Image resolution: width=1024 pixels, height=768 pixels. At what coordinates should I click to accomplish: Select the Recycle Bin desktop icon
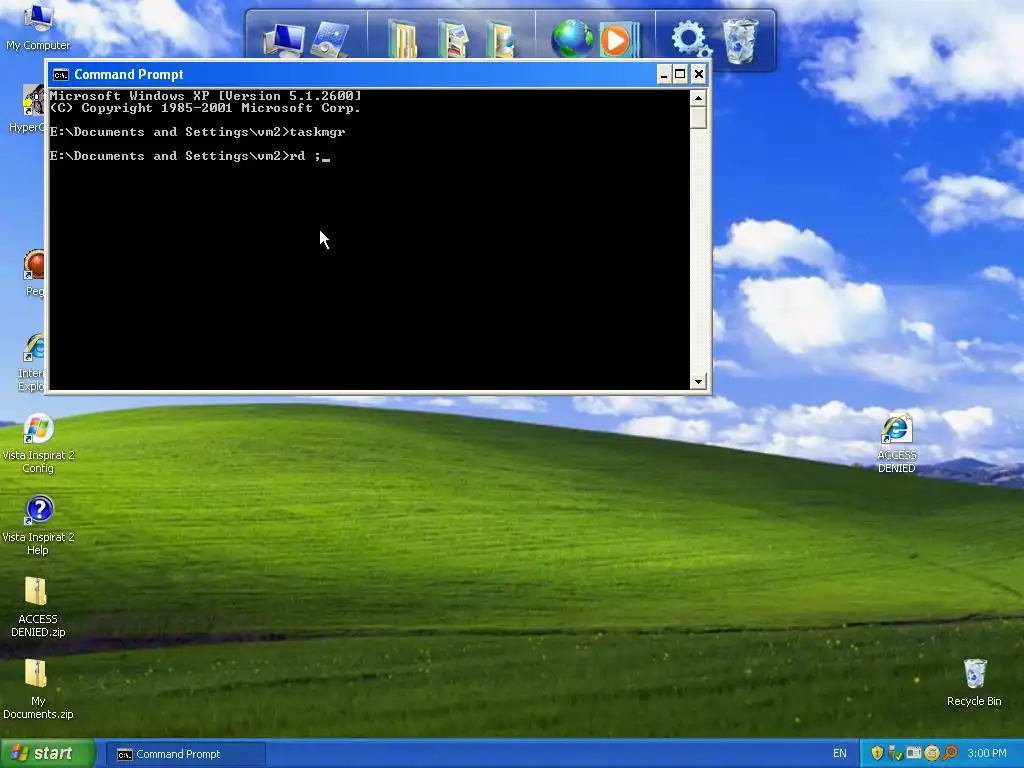pos(974,682)
